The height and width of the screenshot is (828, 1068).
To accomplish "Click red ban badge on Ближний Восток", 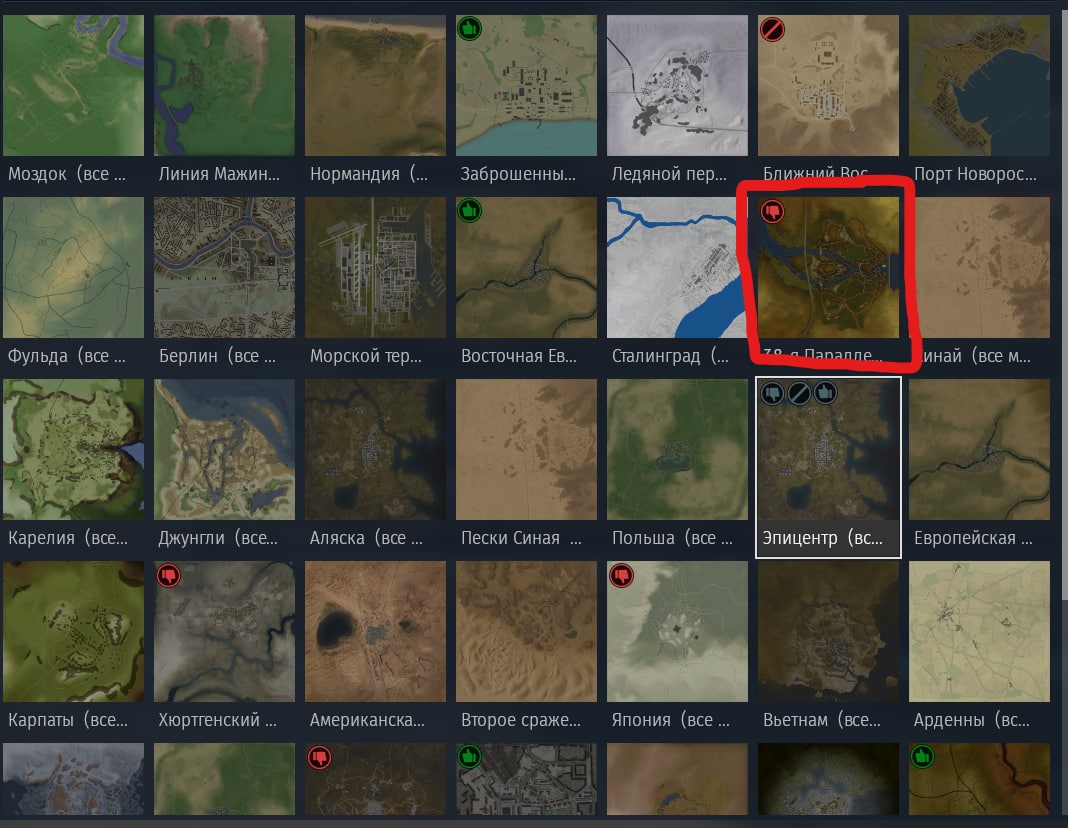I will [x=772, y=29].
